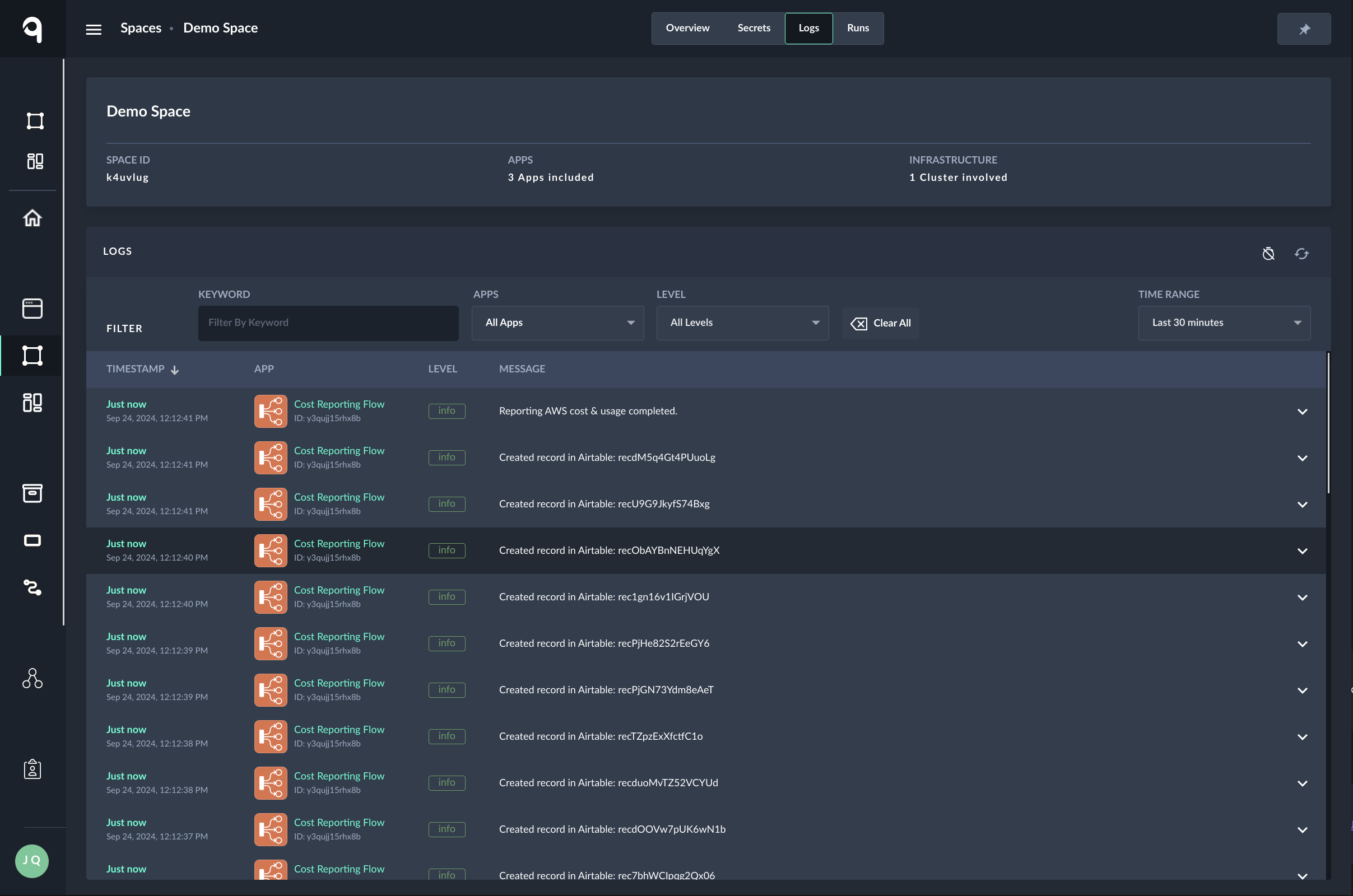This screenshot has width=1353, height=896.
Task: Click flow icon on recPjHe82S2rEeGY6 row
Action: (x=271, y=644)
